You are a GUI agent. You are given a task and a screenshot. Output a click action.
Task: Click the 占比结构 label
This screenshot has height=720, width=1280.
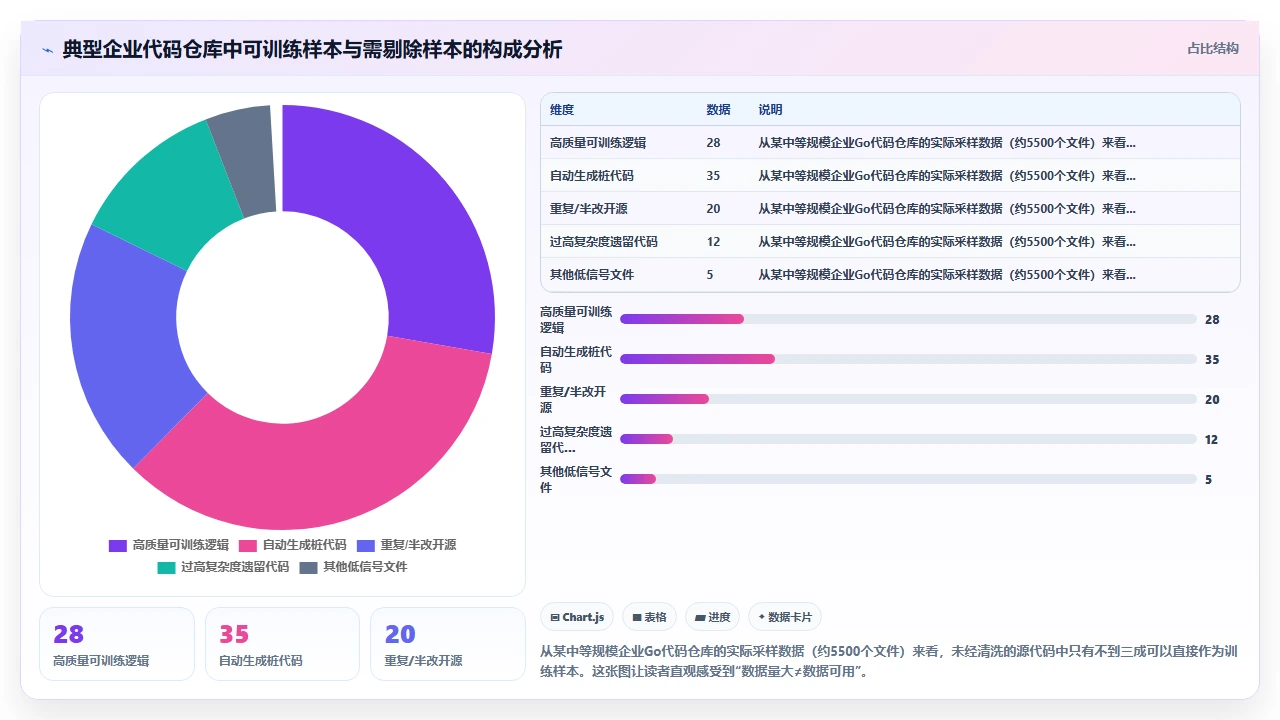[x=1213, y=48]
